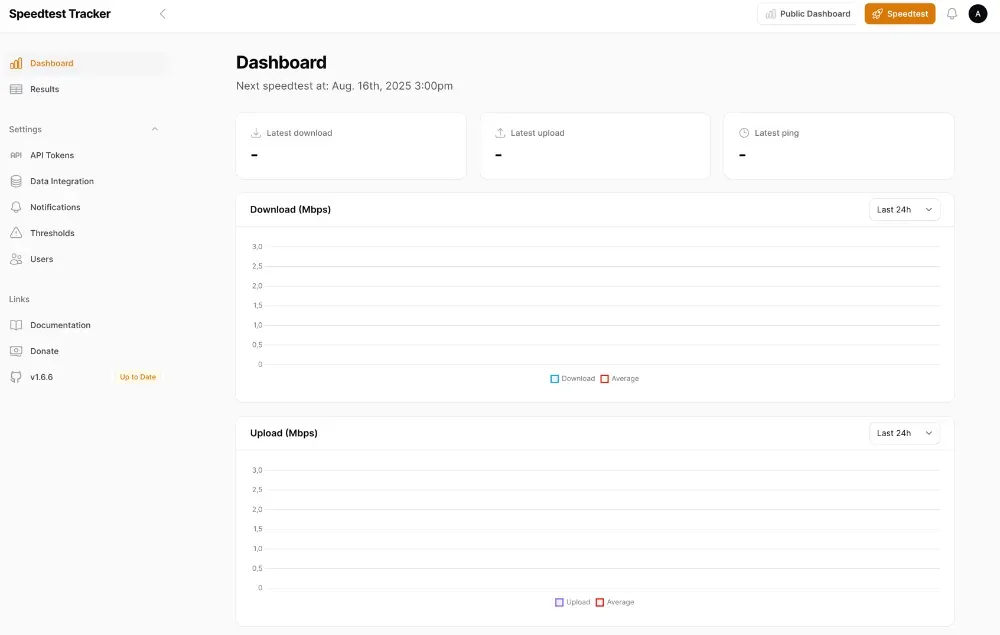Toggle the Download series in the legend
The width and height of the screenshot is (1000, 635).
click(570, 378)
